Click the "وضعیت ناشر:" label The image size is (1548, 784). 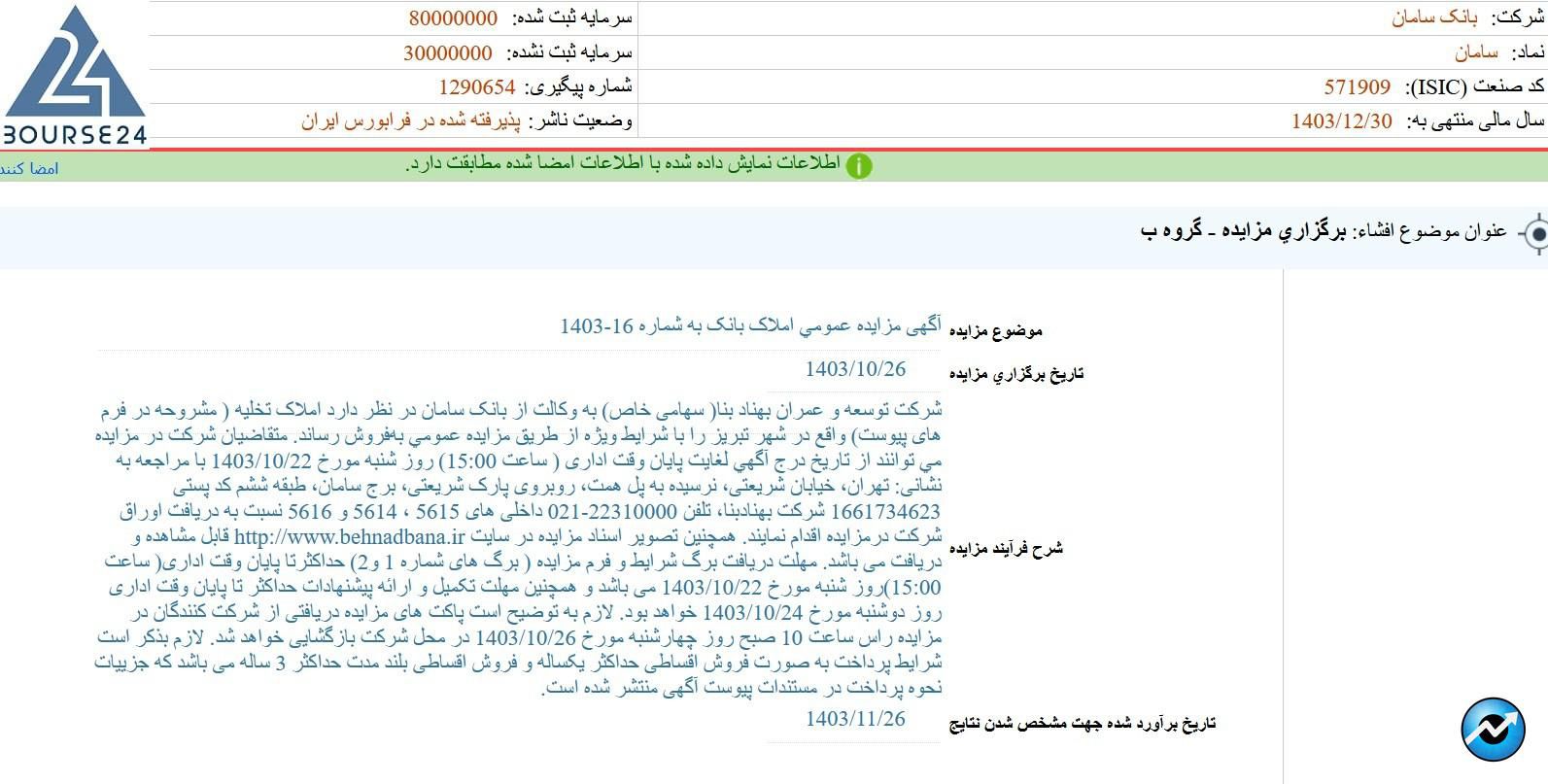(581, 121)
